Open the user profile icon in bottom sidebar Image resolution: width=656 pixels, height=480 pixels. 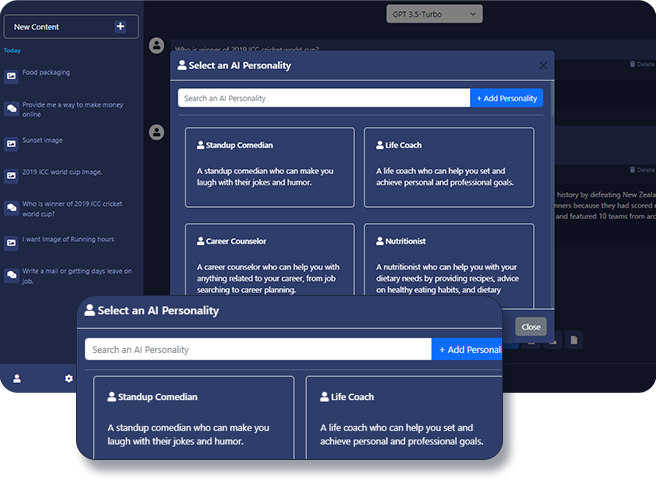point(17,379)
